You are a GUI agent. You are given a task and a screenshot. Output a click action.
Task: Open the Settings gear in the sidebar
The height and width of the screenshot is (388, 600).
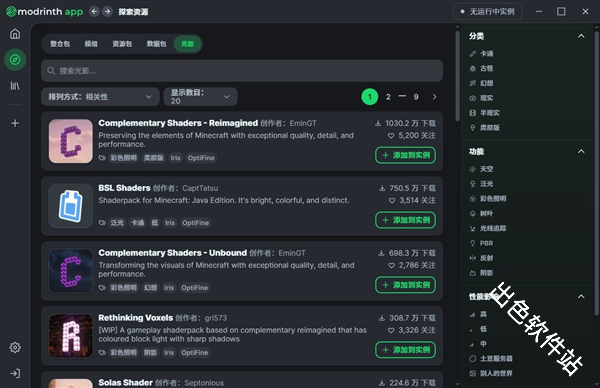[x=15, y=347]
